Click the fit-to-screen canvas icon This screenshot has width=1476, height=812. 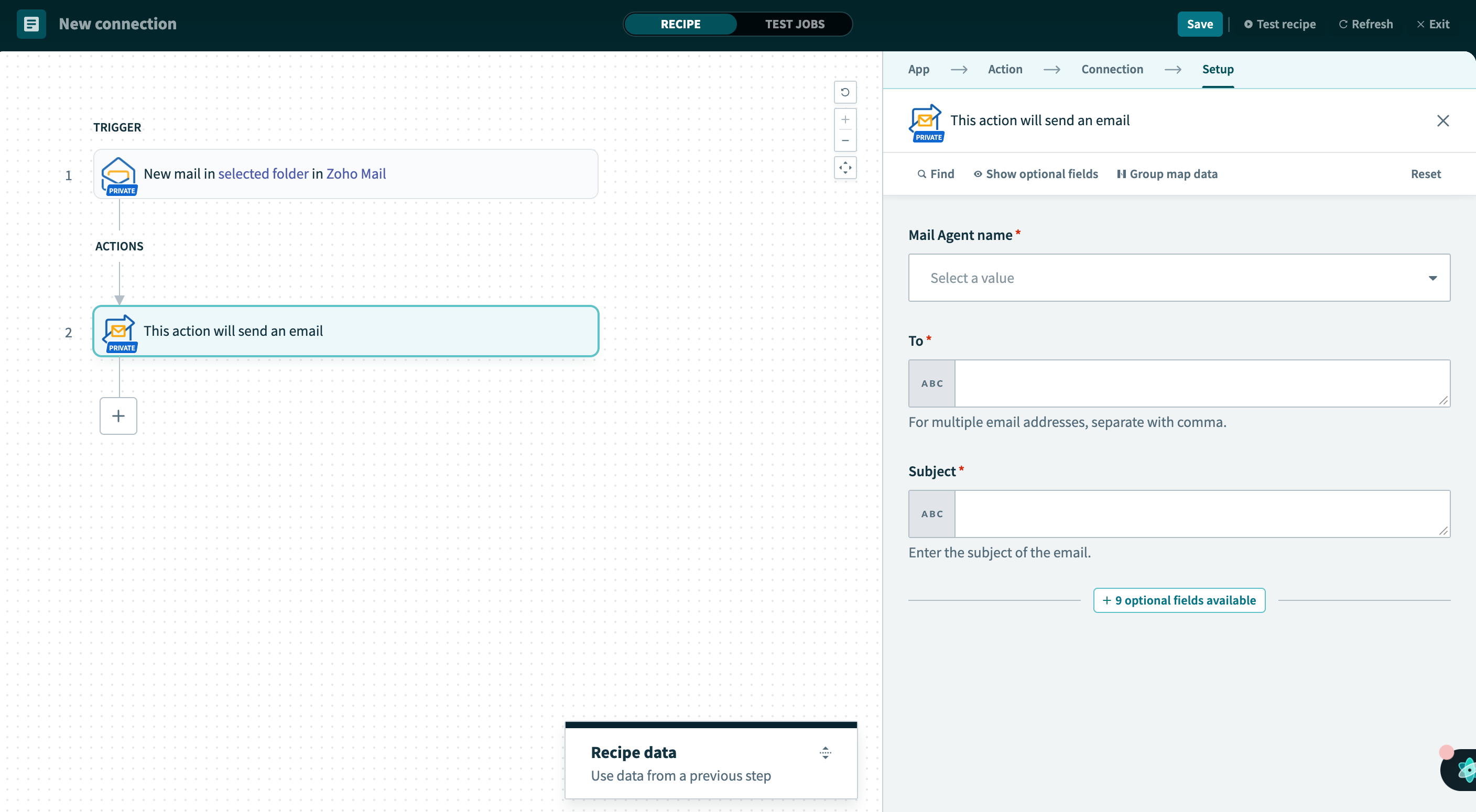click(844, 168)
